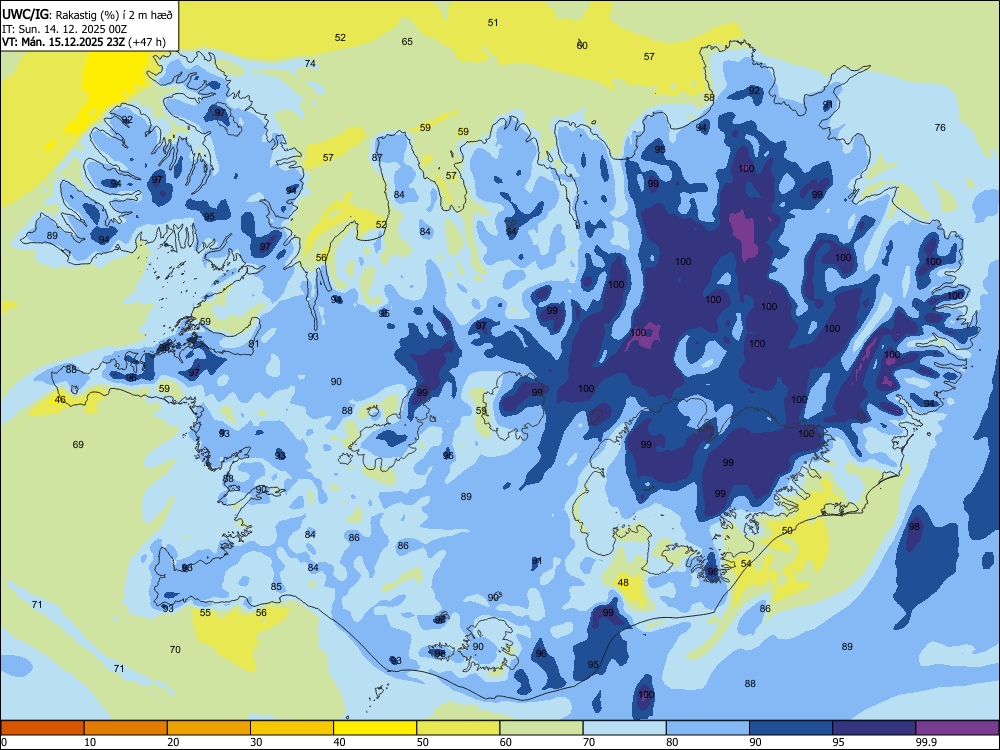Select the dark orange 0–10 legend swatch

[x=42, y=728]
